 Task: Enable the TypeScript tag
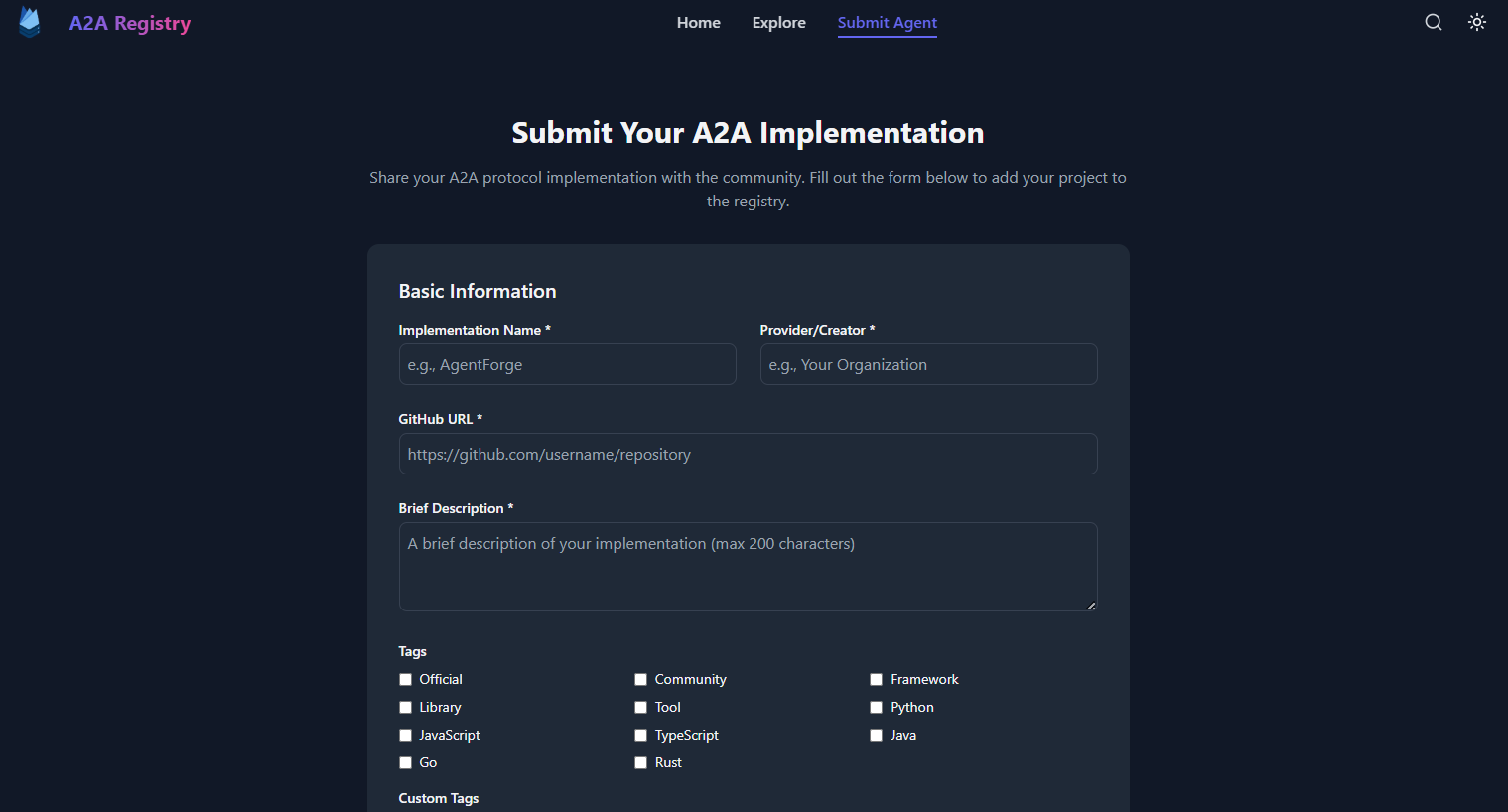pyautogui.click(x=641, y=736)
